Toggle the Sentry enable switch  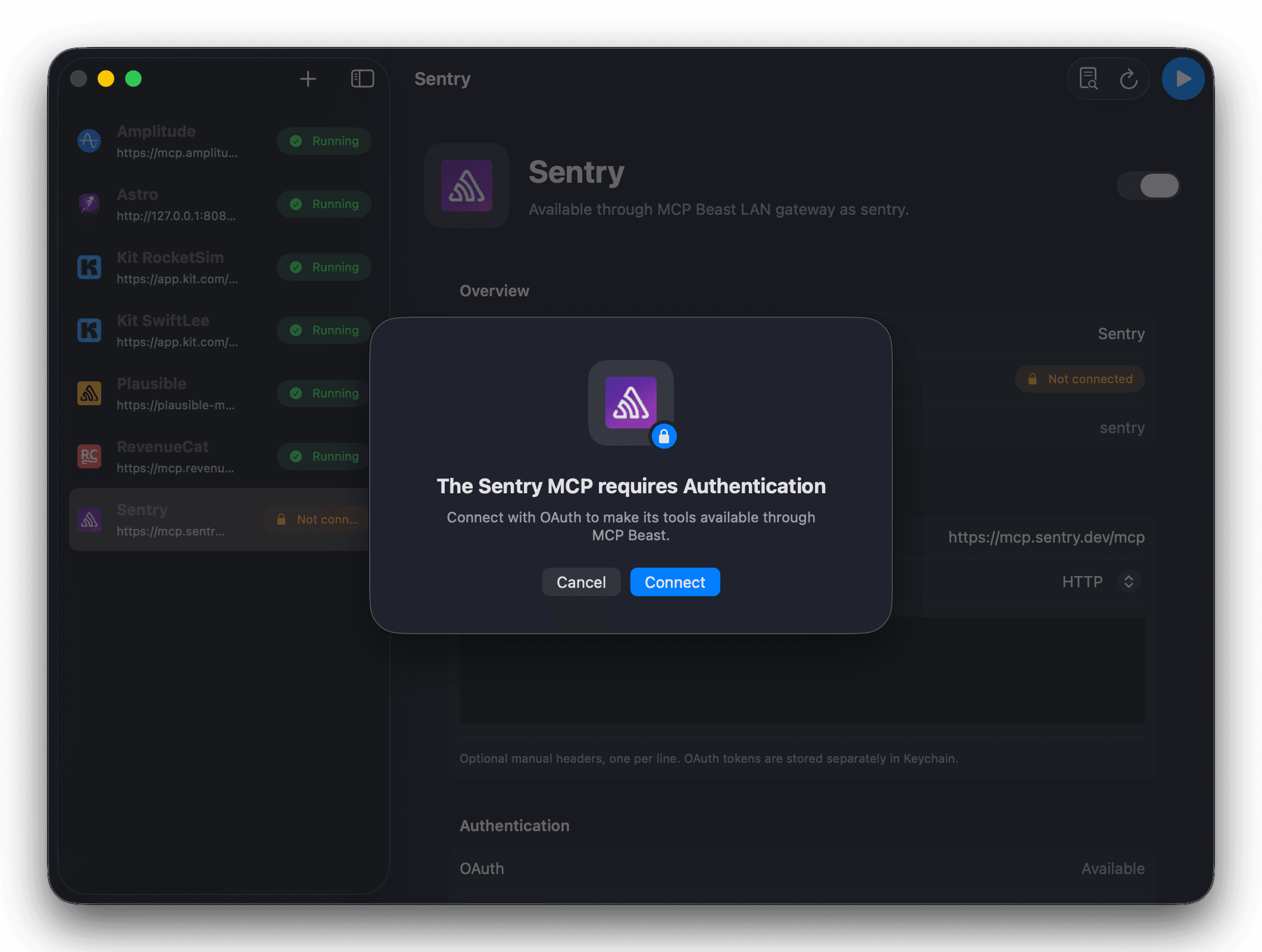[1148, 186]
